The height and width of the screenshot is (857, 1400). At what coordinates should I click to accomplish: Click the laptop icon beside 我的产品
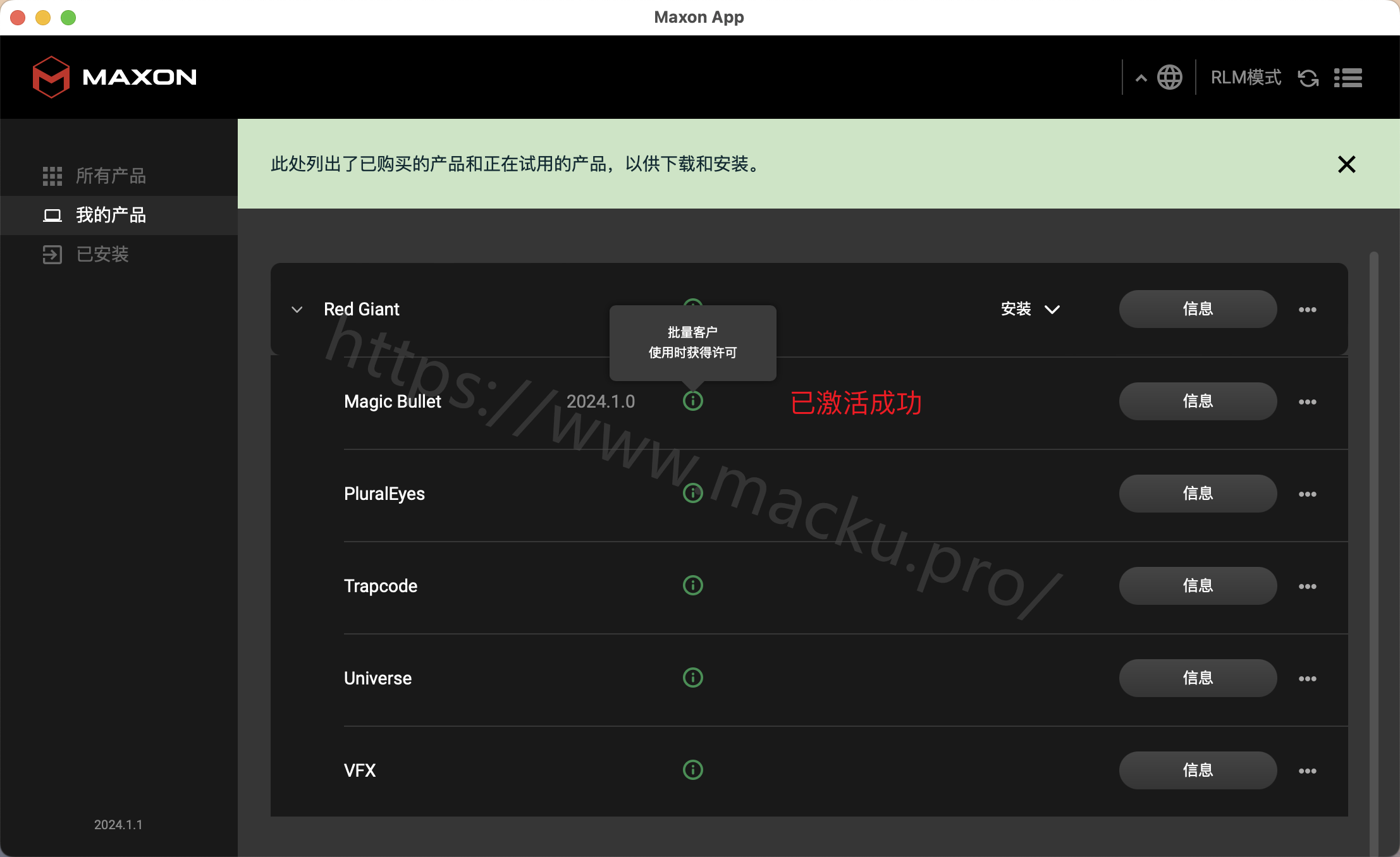coord(52,216)
